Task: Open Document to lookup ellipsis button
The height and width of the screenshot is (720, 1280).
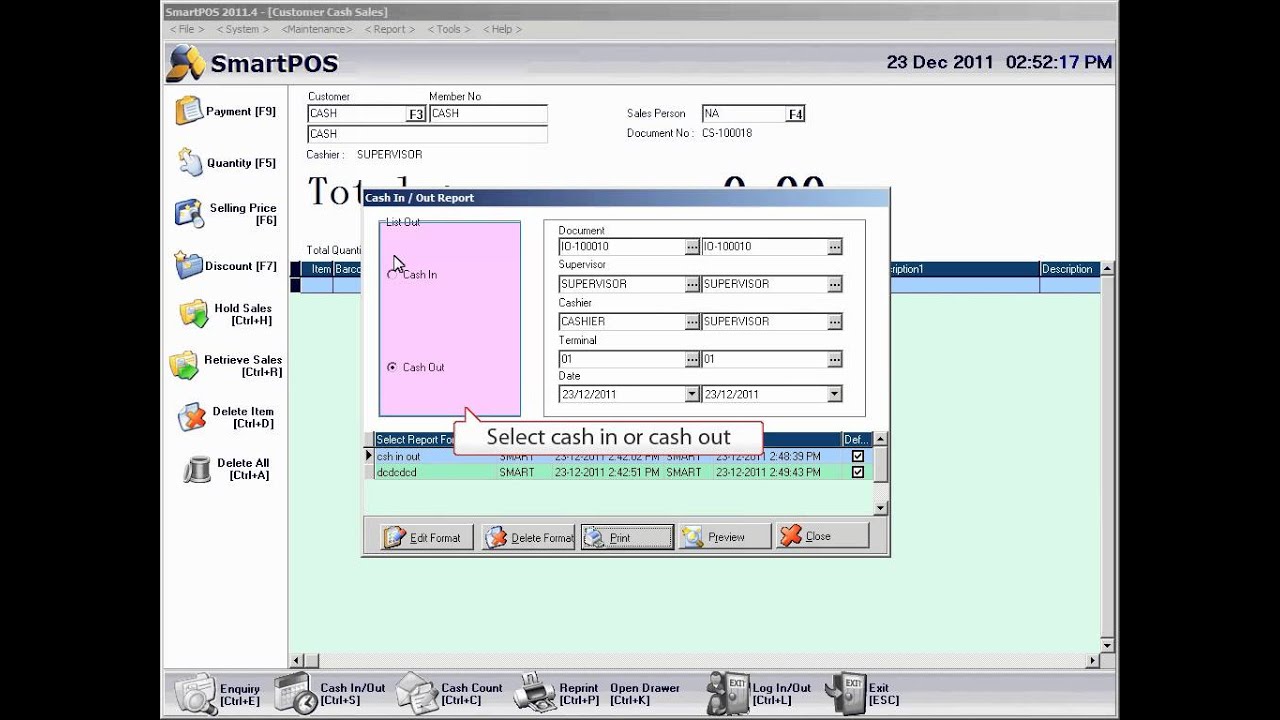Action: pyautogui.click(x=835, y=246)
